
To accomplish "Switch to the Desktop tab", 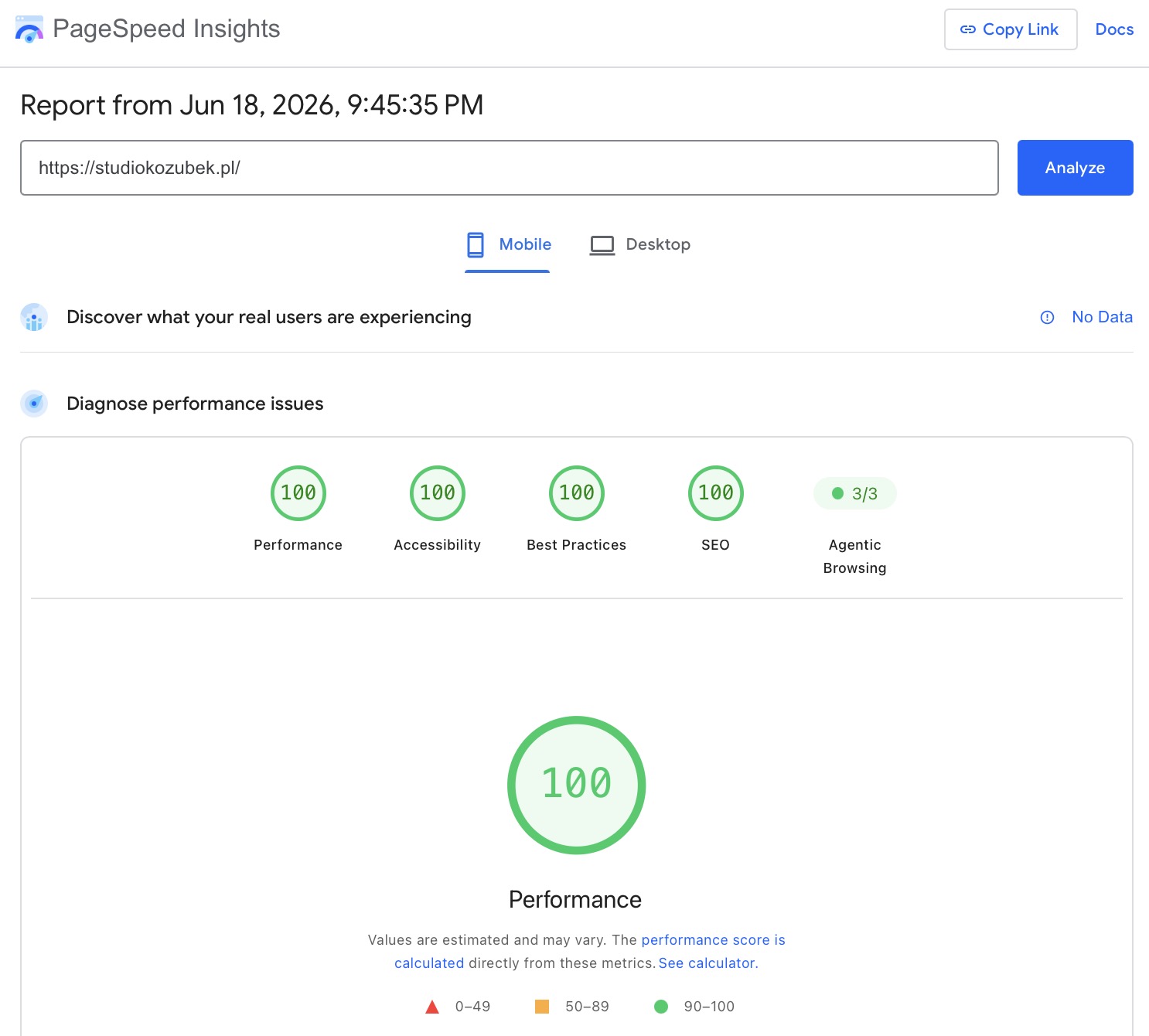I will pos(639,245).
